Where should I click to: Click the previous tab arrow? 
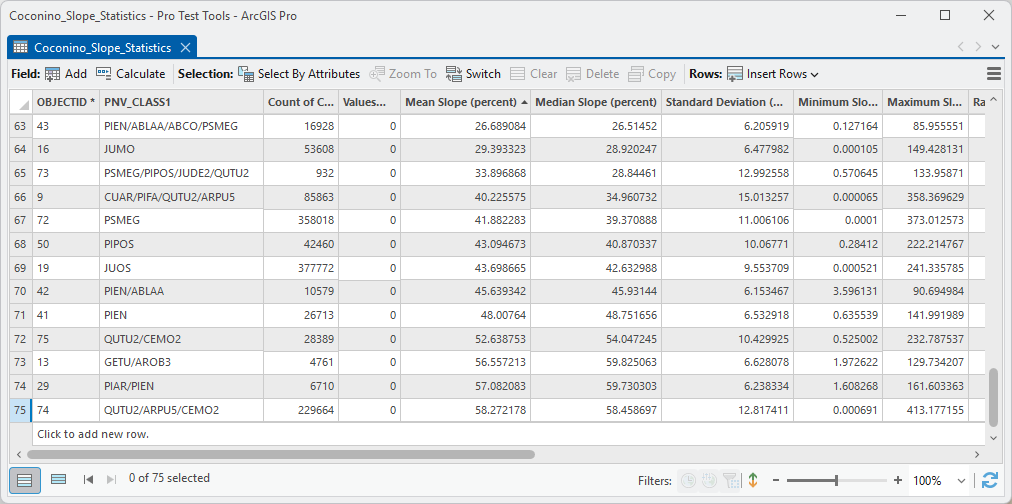(x=961, y=46)
